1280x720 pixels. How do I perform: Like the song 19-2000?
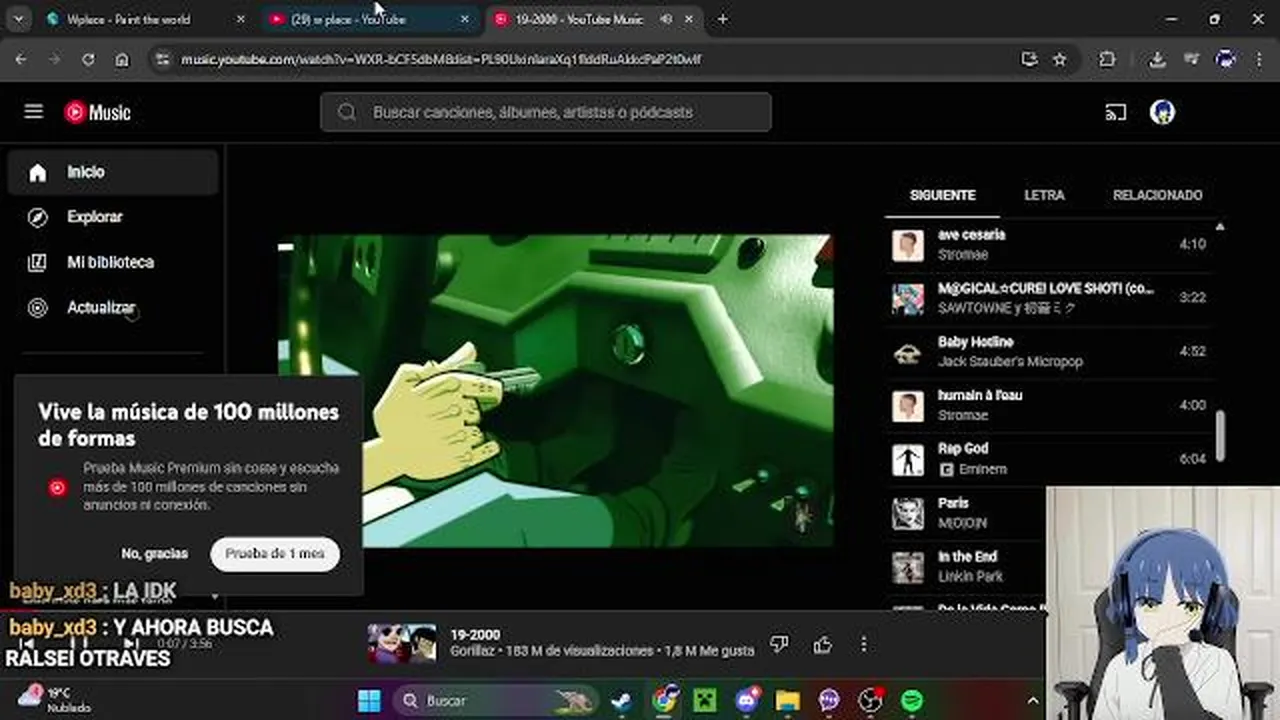(x=822, y=645)
